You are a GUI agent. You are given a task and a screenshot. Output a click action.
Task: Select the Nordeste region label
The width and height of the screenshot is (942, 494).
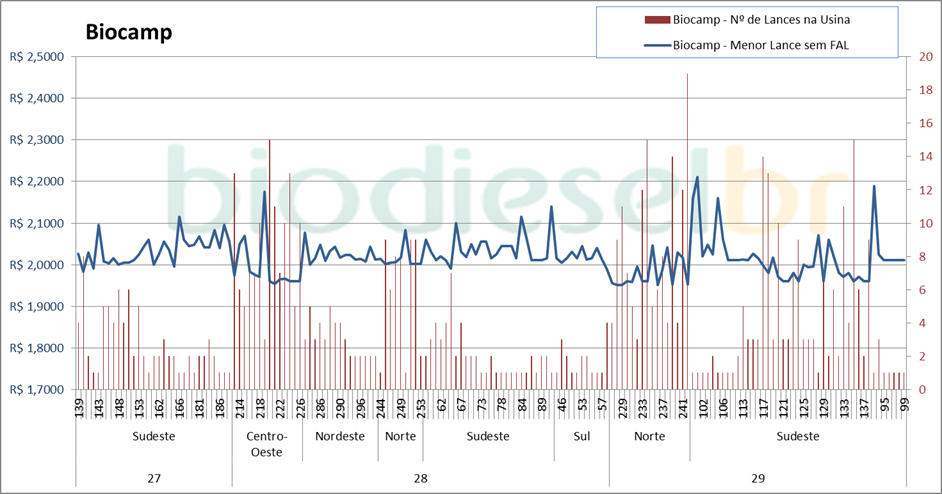click(339, 437)
